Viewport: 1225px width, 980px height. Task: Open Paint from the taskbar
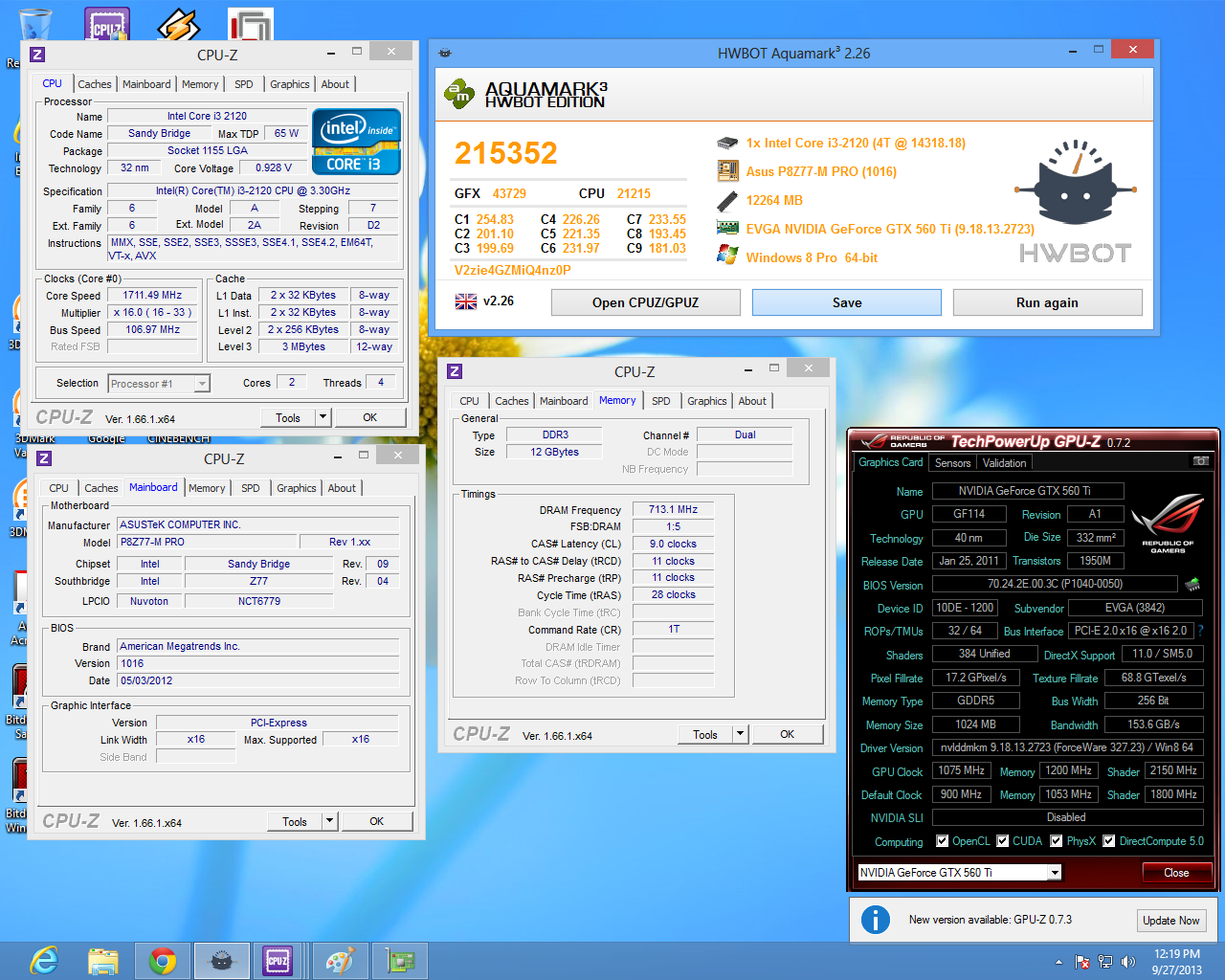[x=339, y=961]
